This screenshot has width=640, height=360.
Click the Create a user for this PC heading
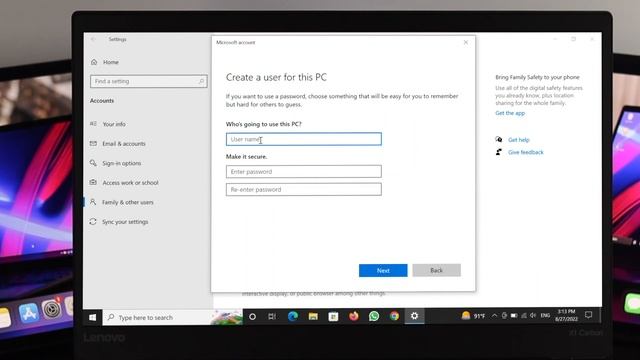[276, 77]
